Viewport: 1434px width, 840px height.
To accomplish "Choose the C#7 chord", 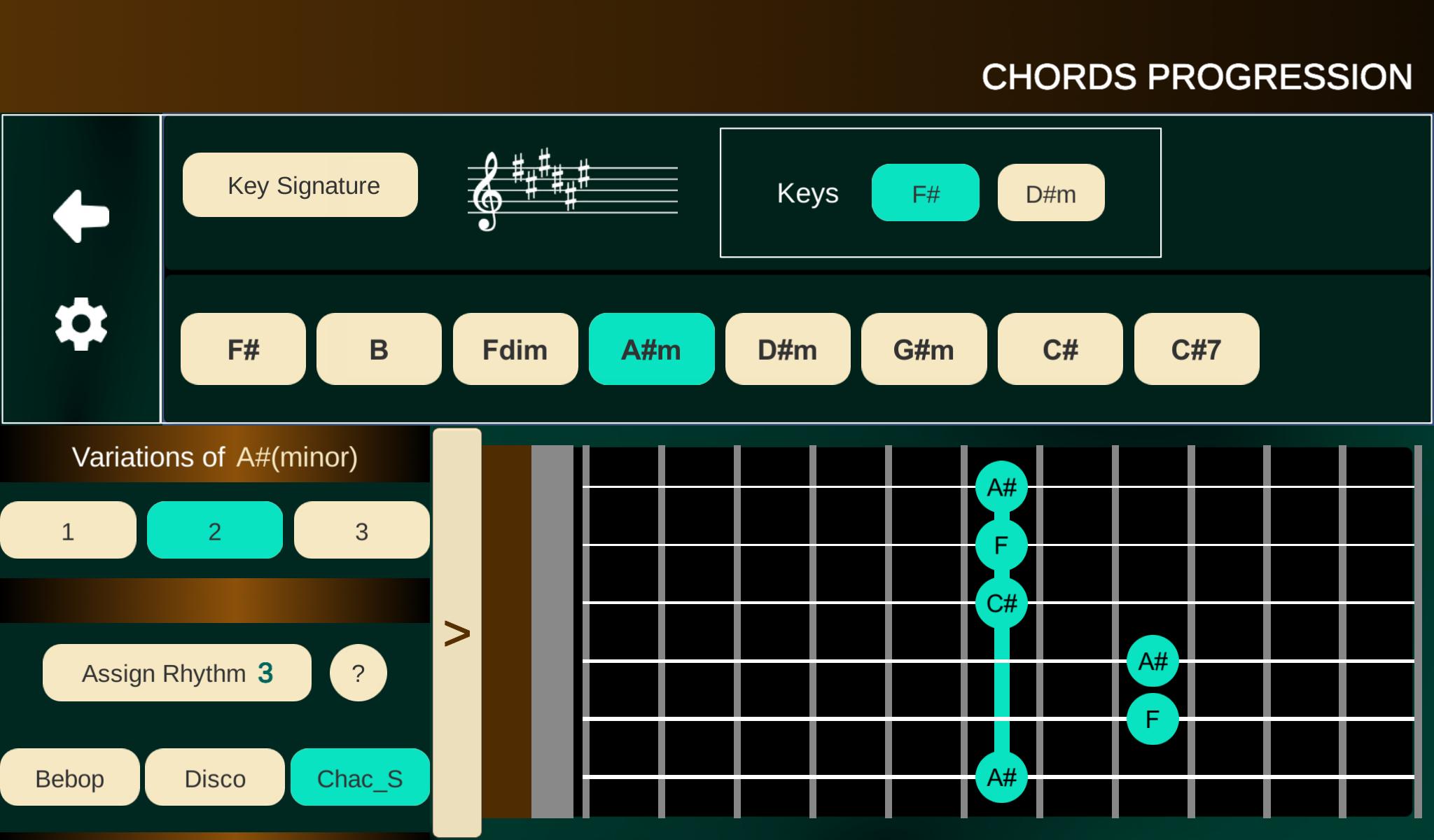I will click(x=1197, y=349).
